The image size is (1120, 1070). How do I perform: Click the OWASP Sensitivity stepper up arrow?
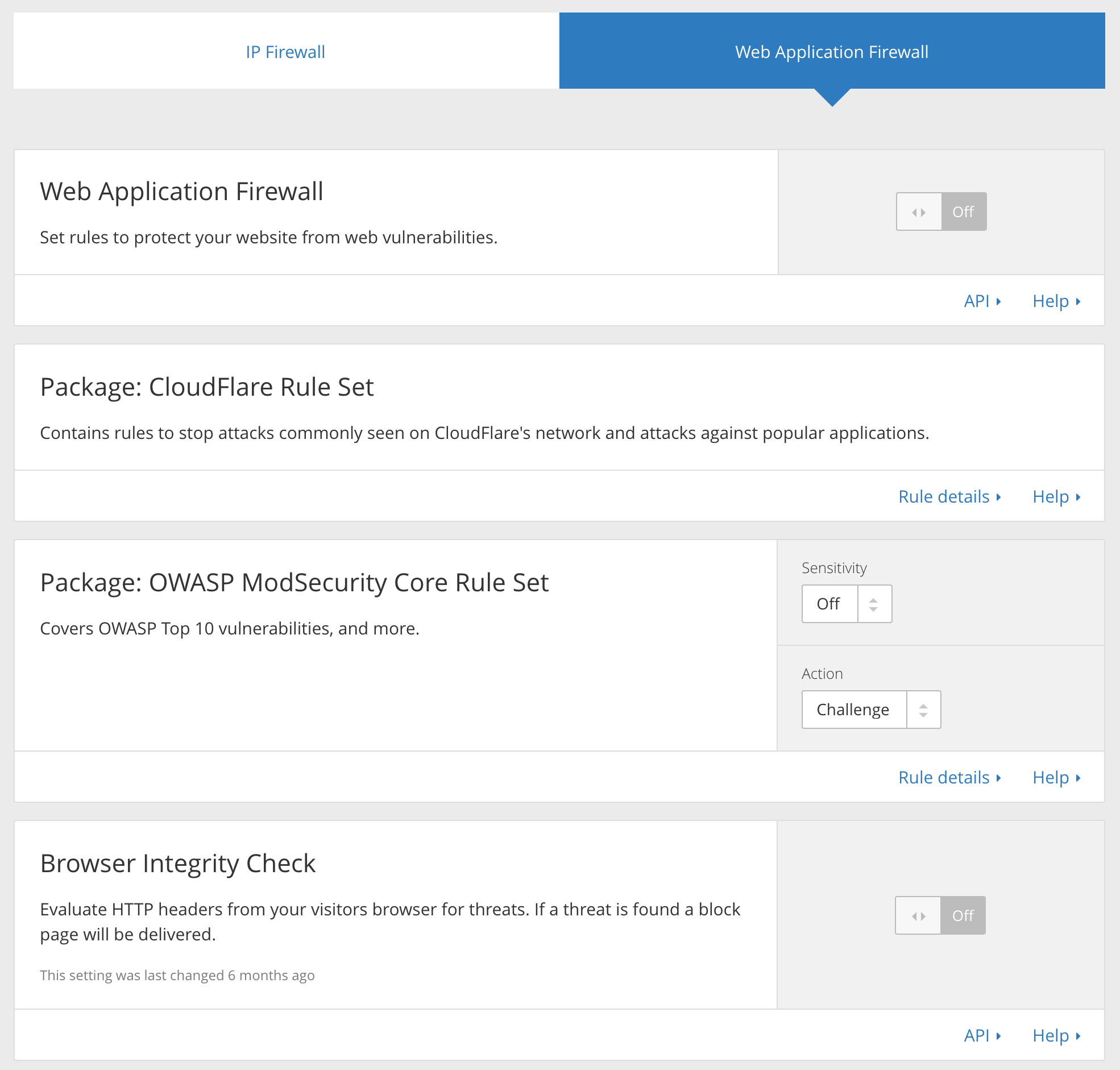pyautogui.click(x=873, y=598)
